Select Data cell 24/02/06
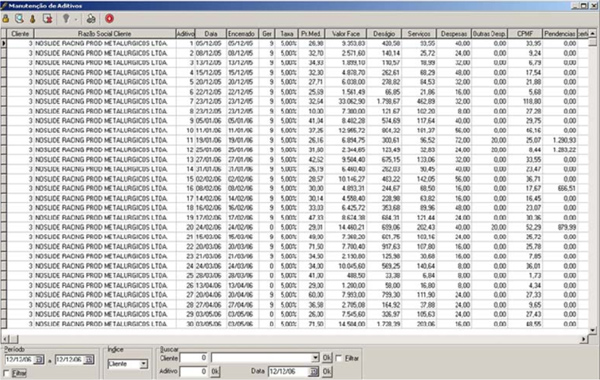 pyautogui.click(x=211, y=227)
